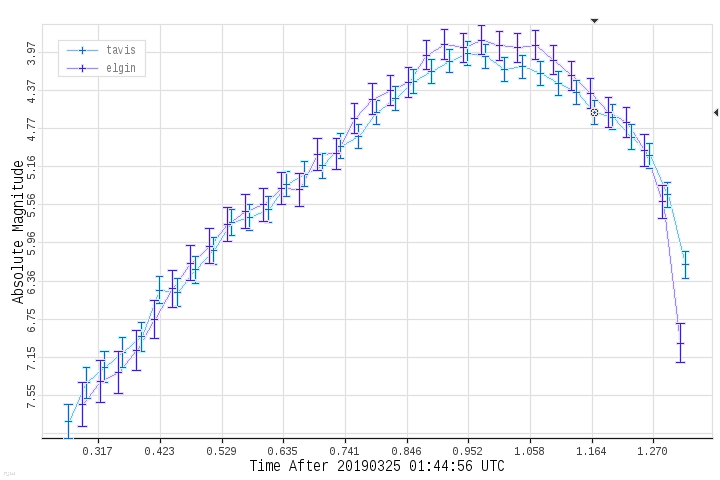Click the 5.96 y-axis tick label
720x480 pixels.
pos(31,243)
